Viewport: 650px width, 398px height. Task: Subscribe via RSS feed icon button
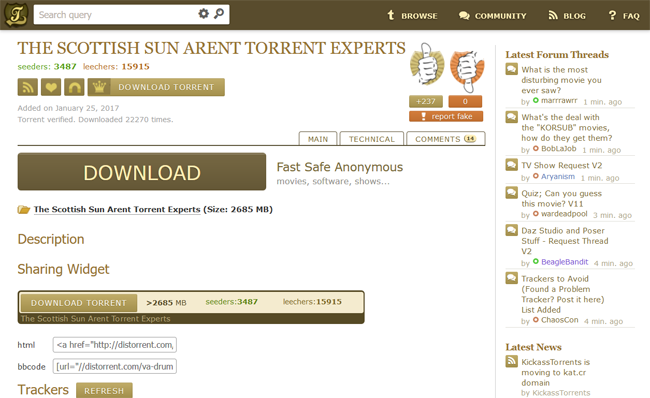pos(28,87)
